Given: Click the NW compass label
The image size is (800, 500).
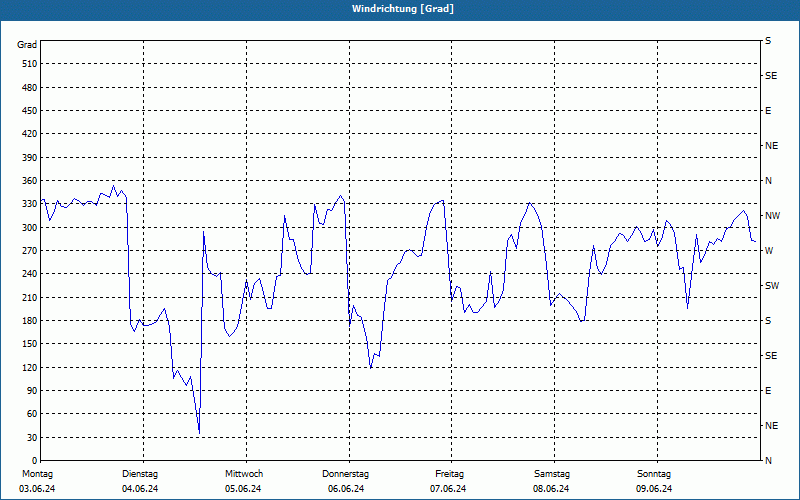Looking at the screenshot, I should pos(772,216).
